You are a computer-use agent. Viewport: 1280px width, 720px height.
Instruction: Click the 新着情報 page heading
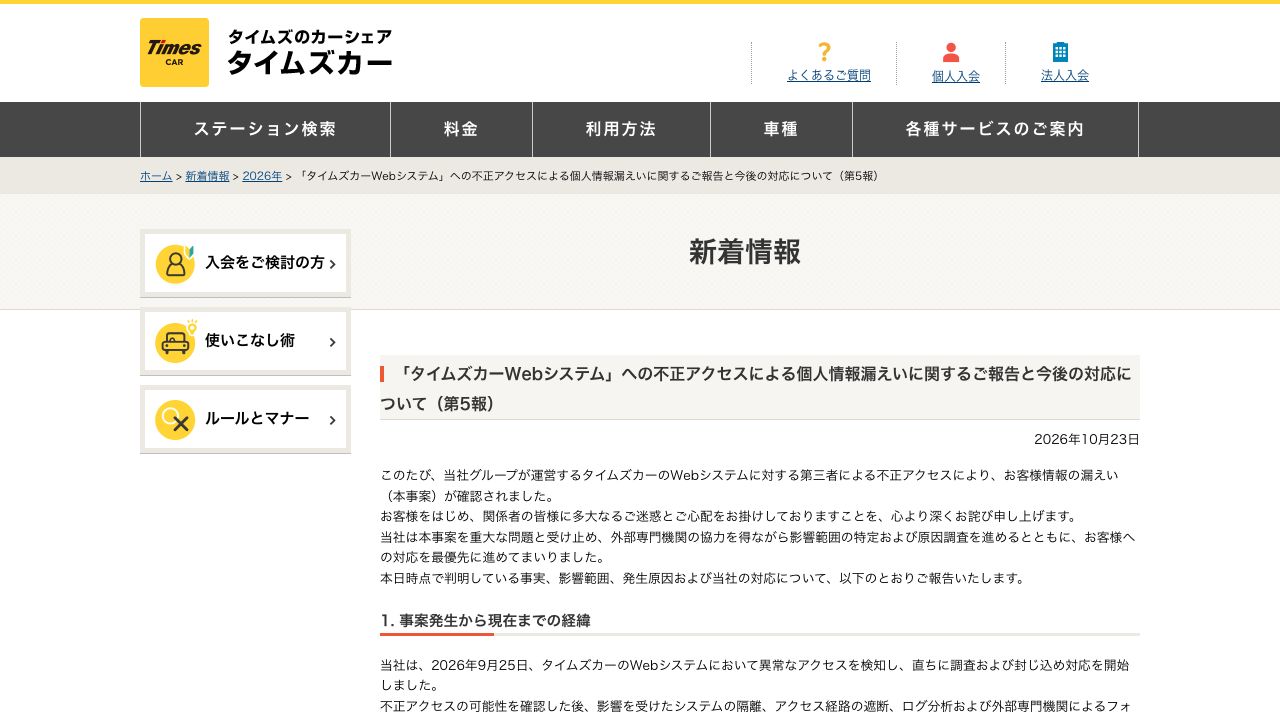pyautogui.click(x=745, y=252)
